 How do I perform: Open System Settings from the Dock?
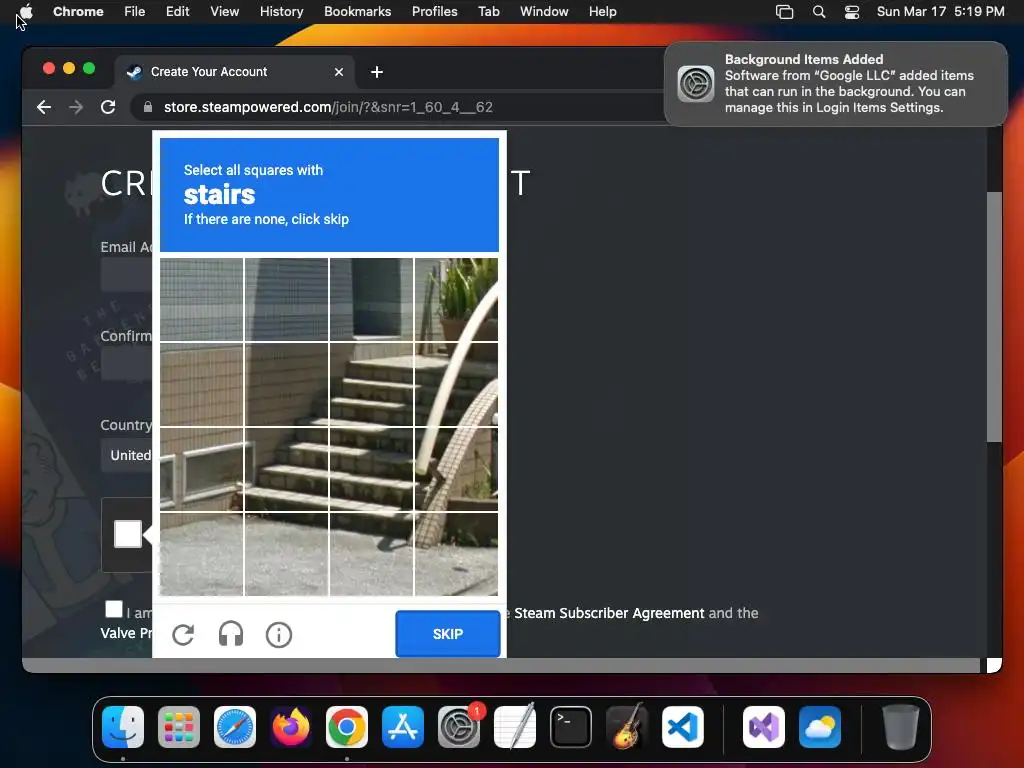click(x=458, y=727)
